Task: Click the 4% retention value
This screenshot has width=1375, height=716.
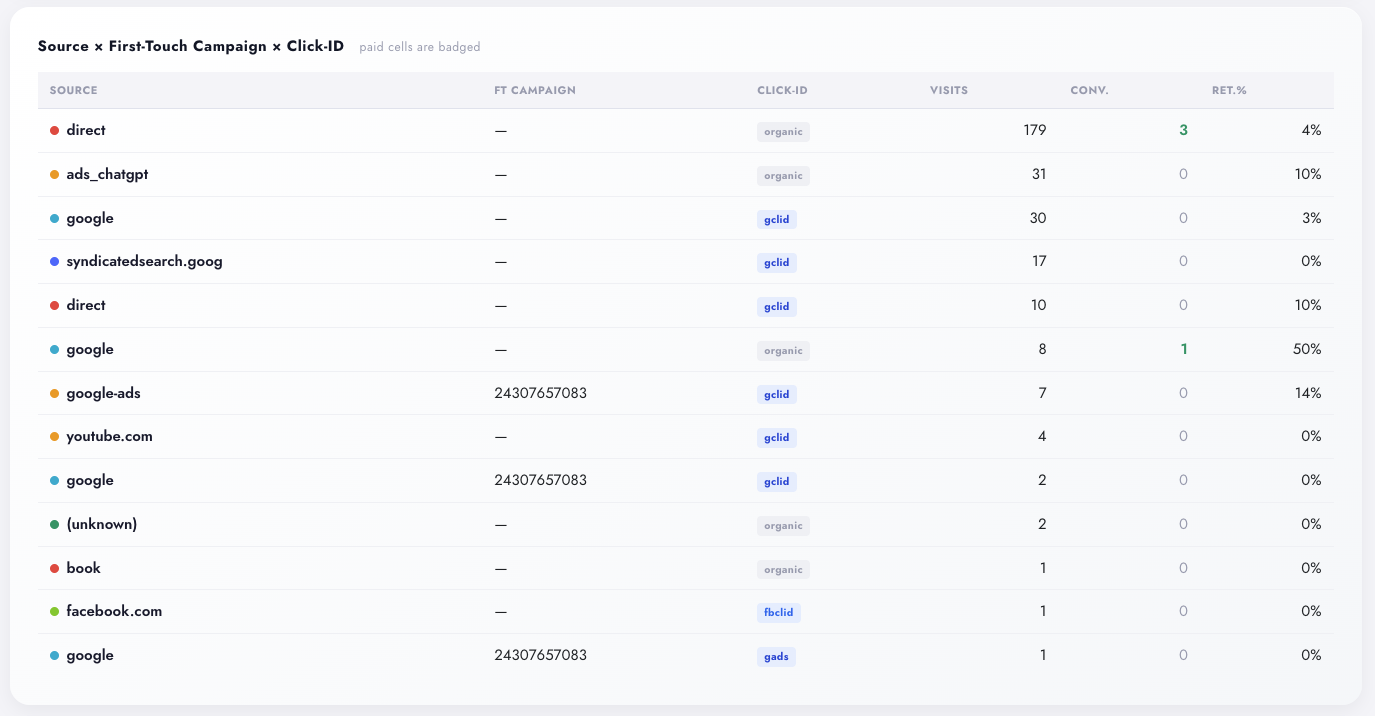Action: pyautogui.click(x=1311, y=130)
